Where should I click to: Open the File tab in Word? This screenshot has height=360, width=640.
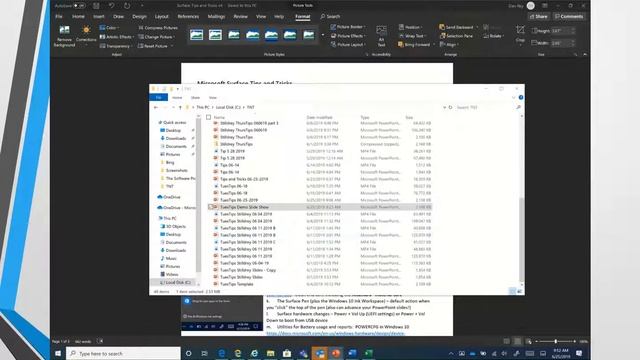(59, 16)
